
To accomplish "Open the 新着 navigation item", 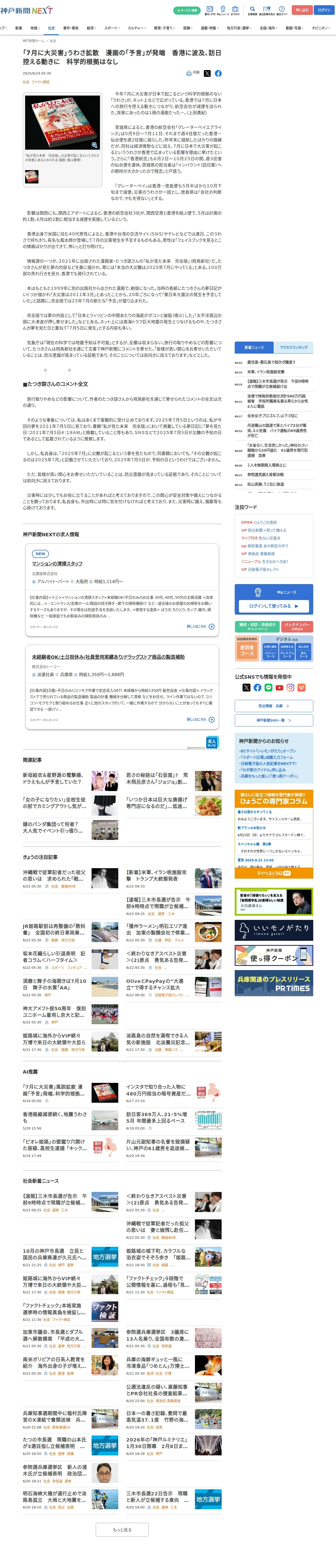I will click(18, 28).
